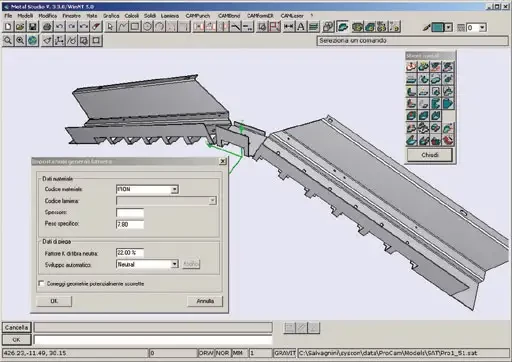Click the New document icon
The height and width of the screenshot is (362, 512).
8,27
